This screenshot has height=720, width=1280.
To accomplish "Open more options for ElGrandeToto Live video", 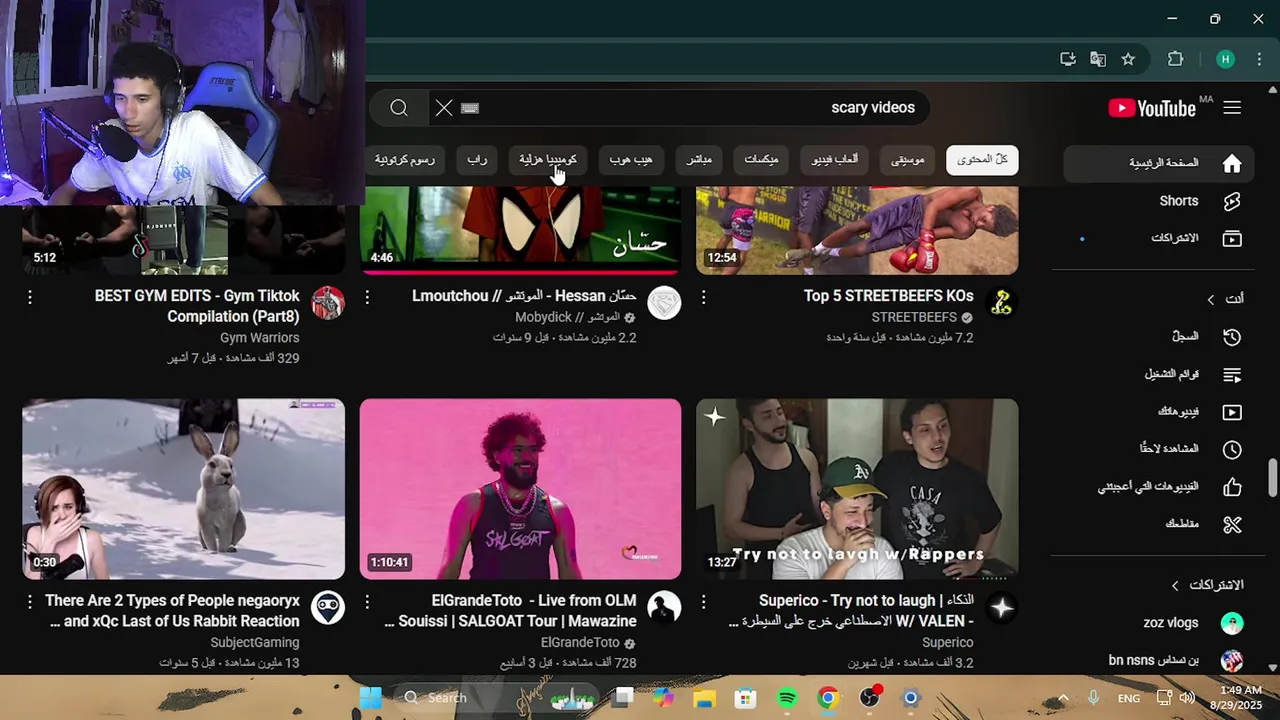I will click(x=367, y=602).
